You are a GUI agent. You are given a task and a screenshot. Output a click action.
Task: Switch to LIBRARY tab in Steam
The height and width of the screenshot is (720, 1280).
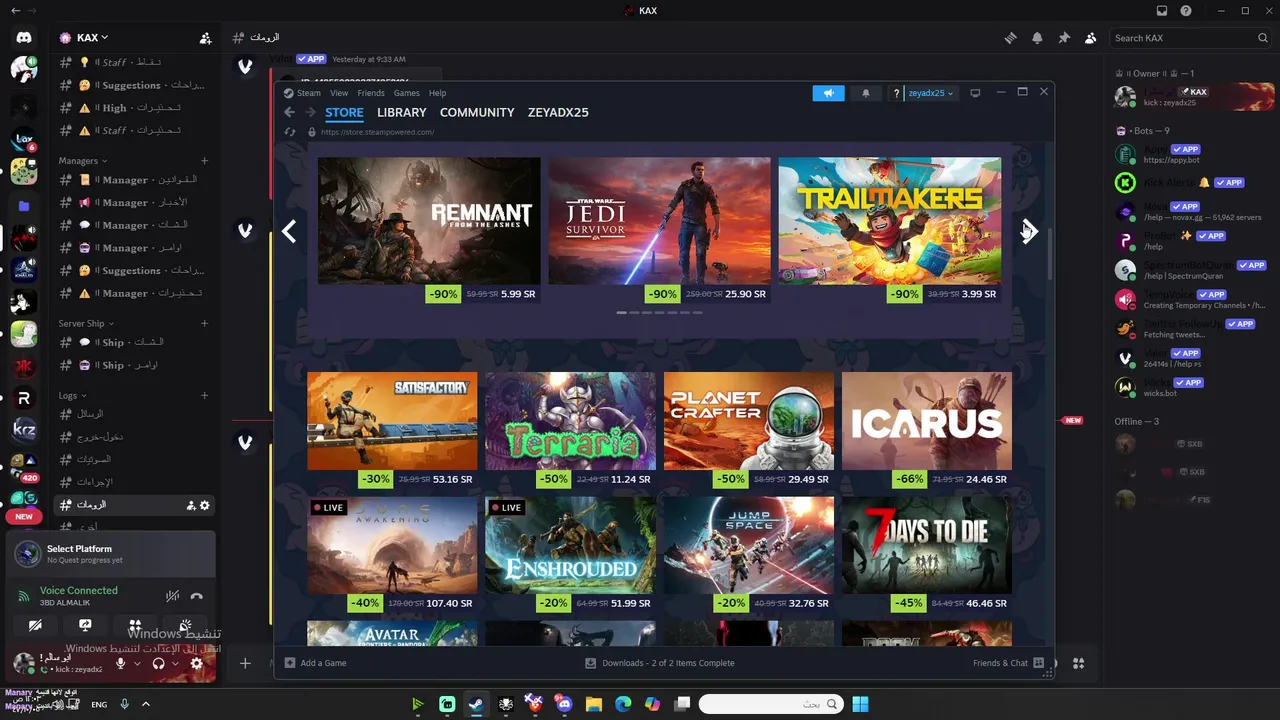point(402,112)
